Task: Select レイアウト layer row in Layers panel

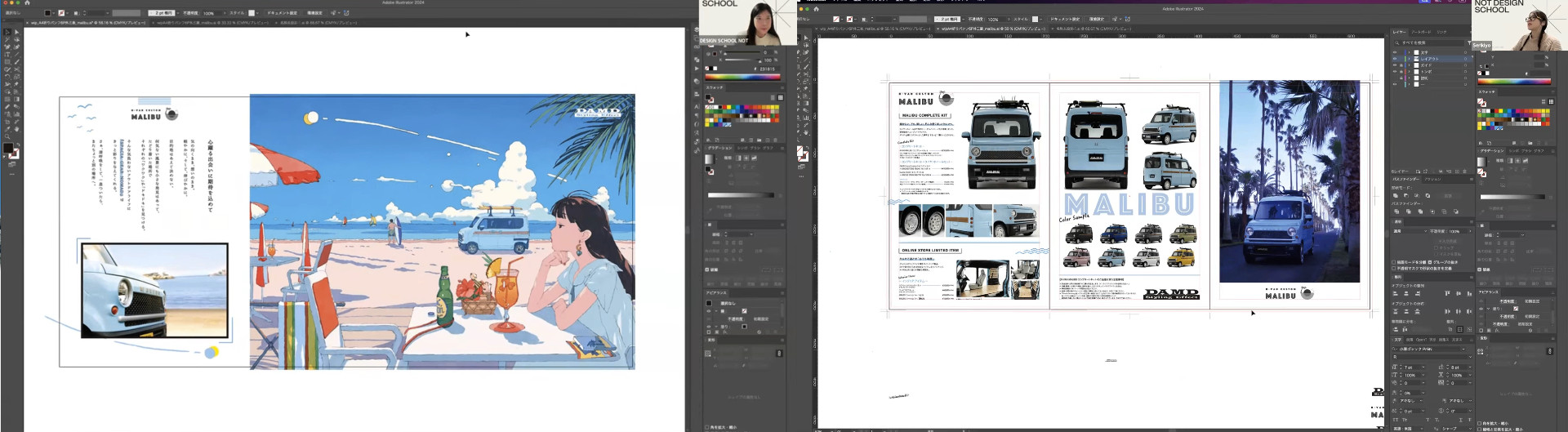Action: point(1431,59)
